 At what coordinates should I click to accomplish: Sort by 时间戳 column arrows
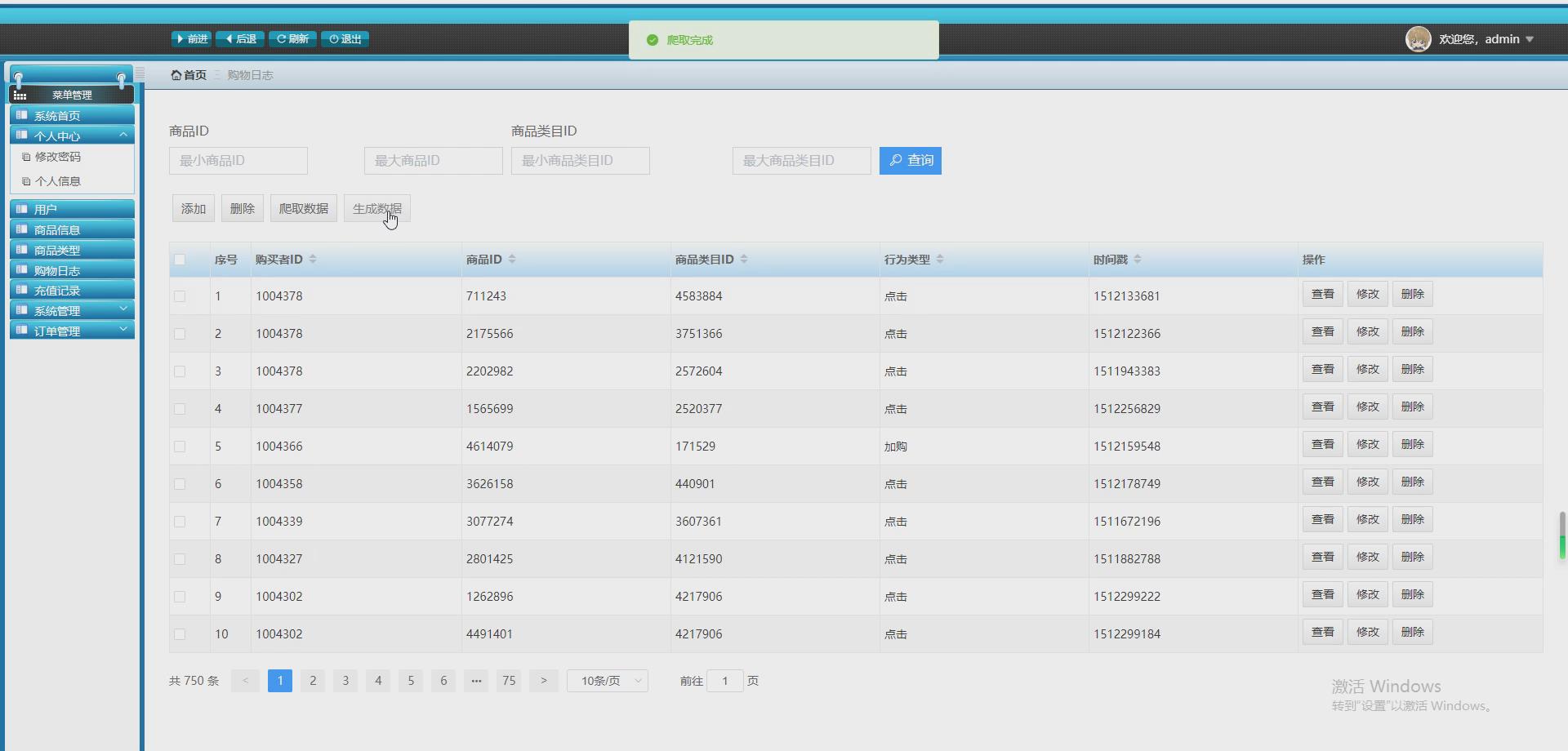click(x=1138, y=259)
